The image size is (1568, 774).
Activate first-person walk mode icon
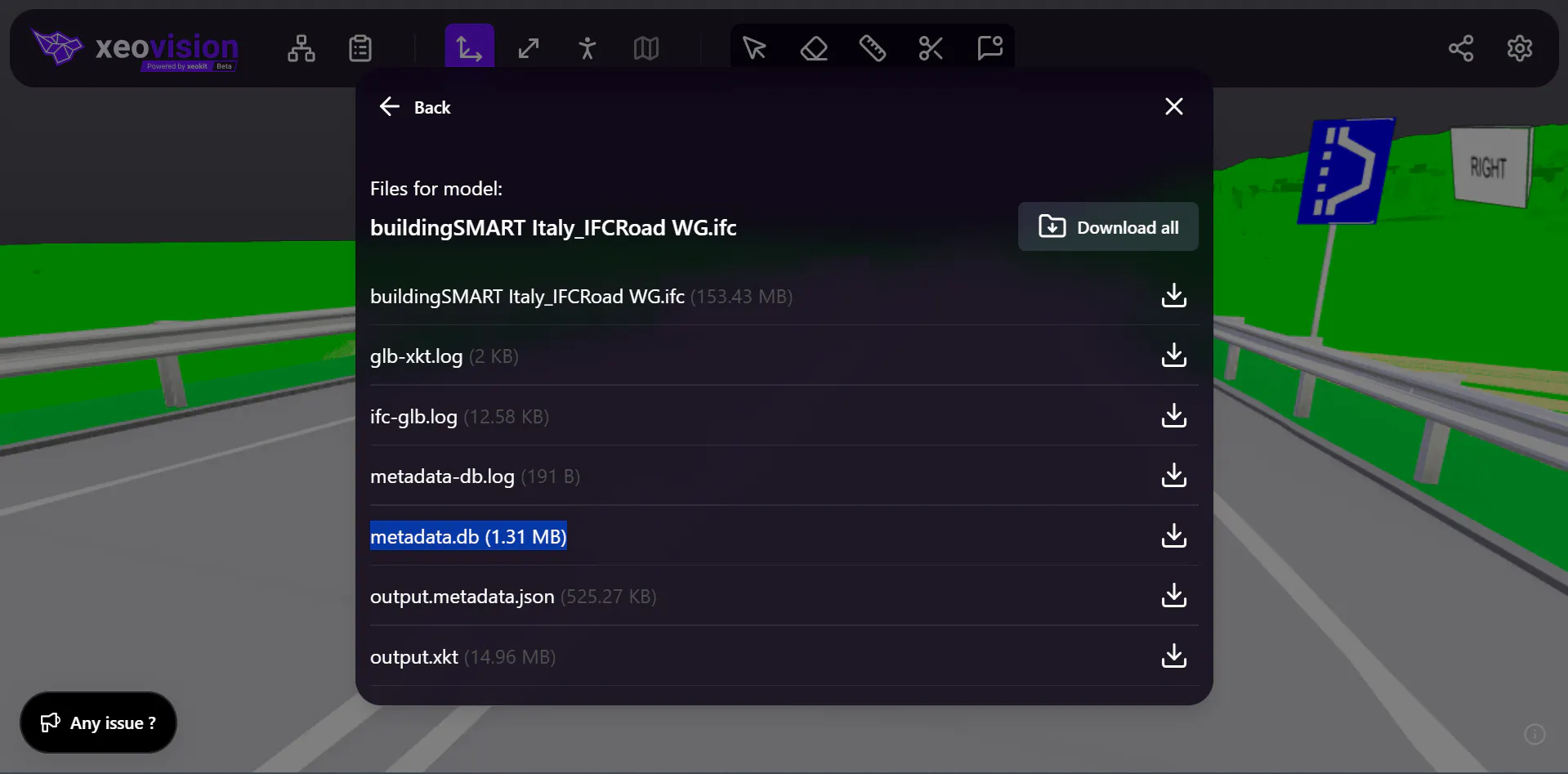[x=587, y=48]
